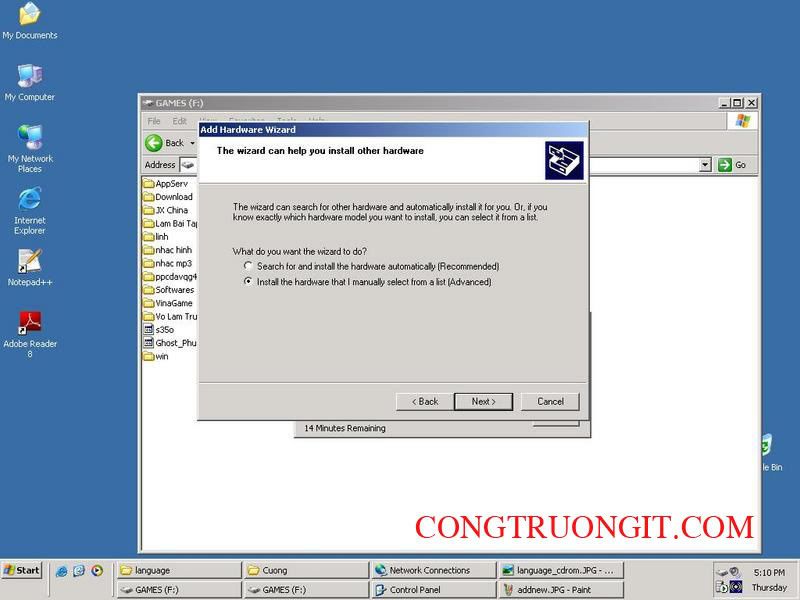Select nhac hinh folder
This screenshot has width=800, height=600.
tap(168, 250)
